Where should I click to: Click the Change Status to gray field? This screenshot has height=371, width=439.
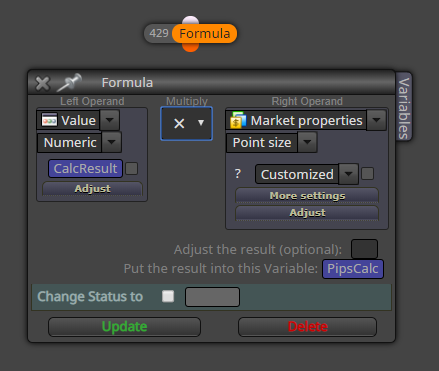pos(212,297)
